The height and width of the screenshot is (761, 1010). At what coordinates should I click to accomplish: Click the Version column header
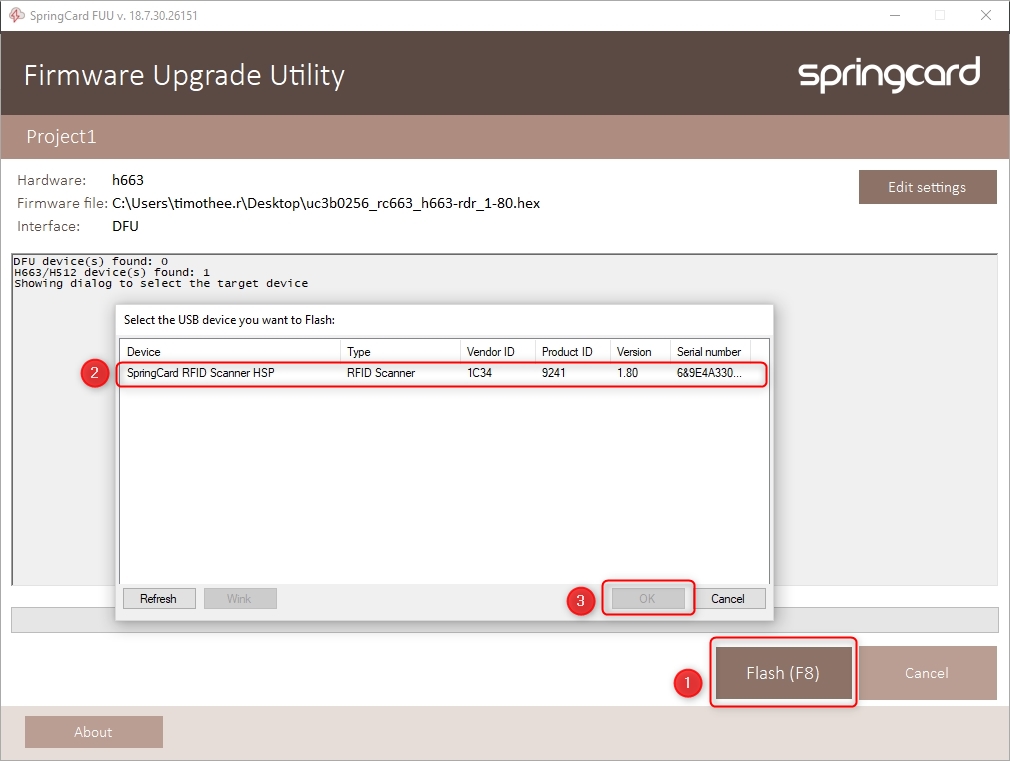[640, 352]
